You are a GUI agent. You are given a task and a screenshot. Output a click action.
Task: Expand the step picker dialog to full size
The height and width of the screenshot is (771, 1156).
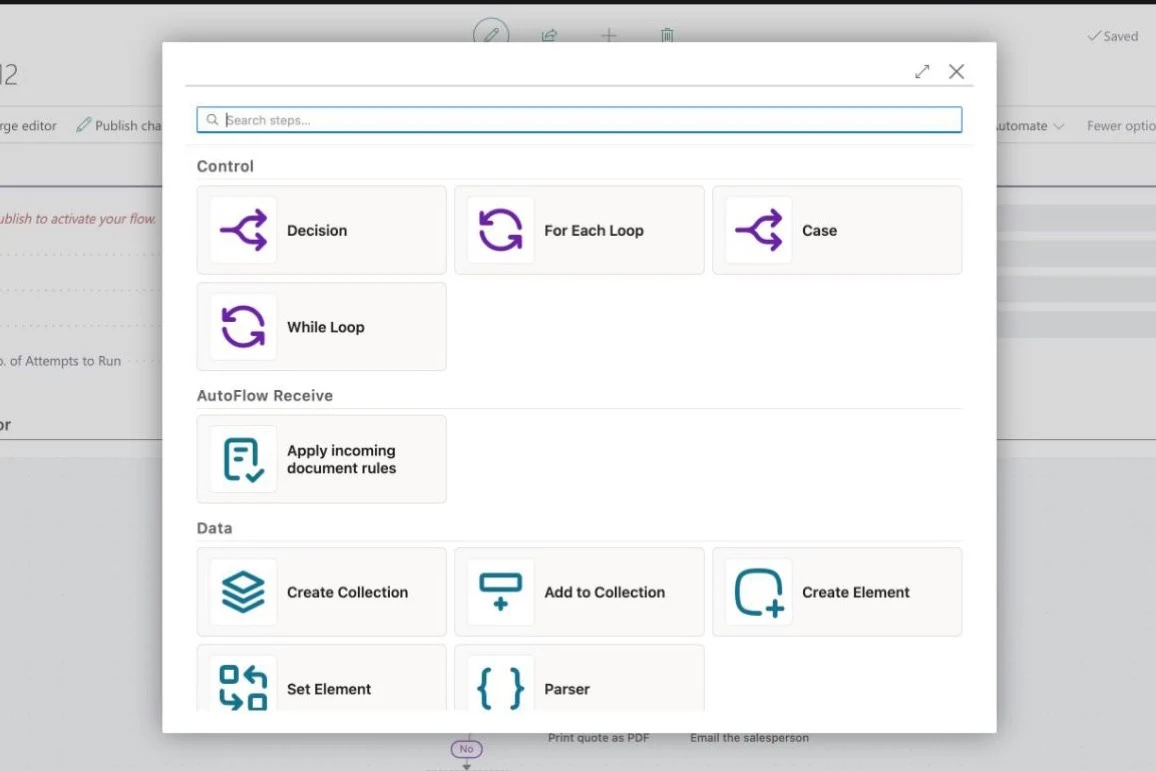point(922,71)
